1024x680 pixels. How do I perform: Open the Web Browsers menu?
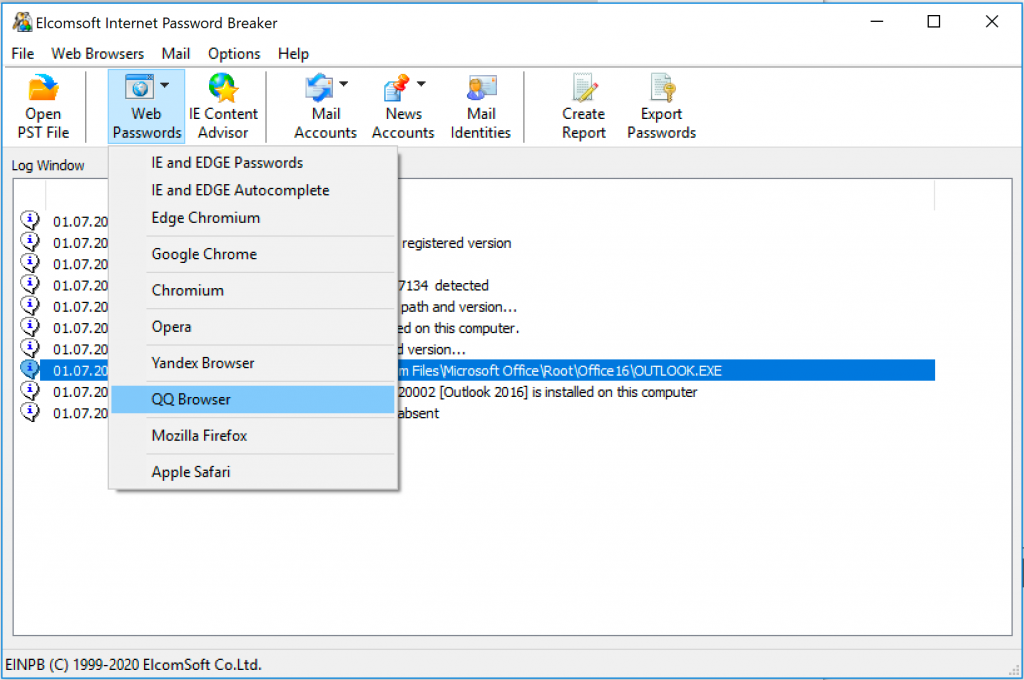point(96,53)
